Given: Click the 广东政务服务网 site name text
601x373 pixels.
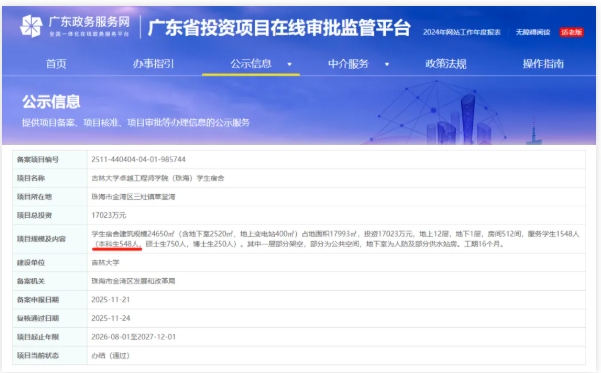Looking at the screenshot, I should click(x=89, y=22).
